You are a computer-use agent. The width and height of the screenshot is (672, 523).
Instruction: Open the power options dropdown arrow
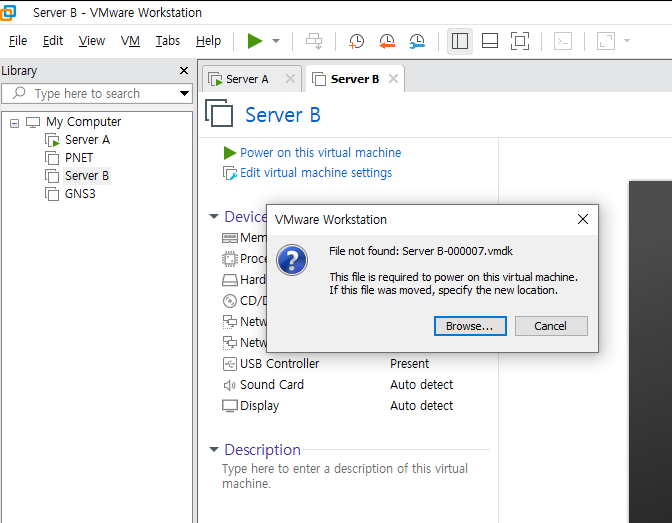(276, 41)
